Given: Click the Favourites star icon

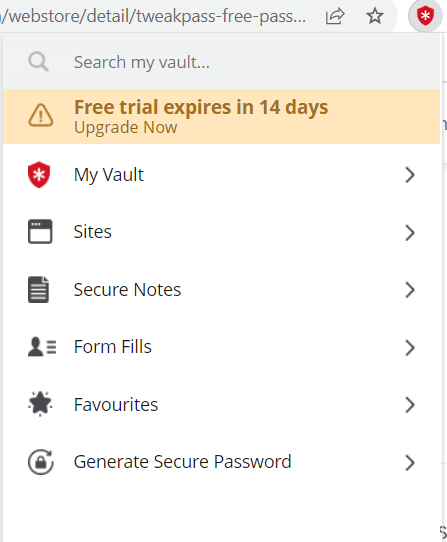Looking at the screenshot, I should [40, 404].
